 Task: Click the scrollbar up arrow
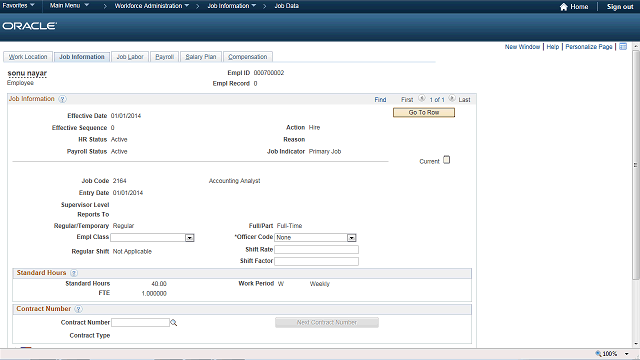point(636,47)
